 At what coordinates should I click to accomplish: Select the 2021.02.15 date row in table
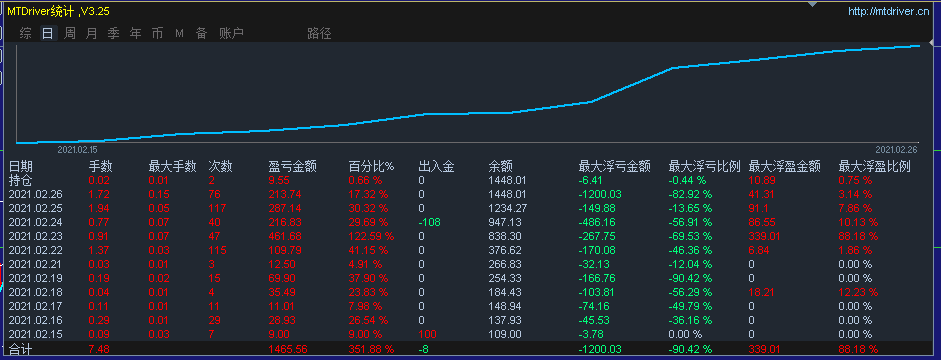35,334
